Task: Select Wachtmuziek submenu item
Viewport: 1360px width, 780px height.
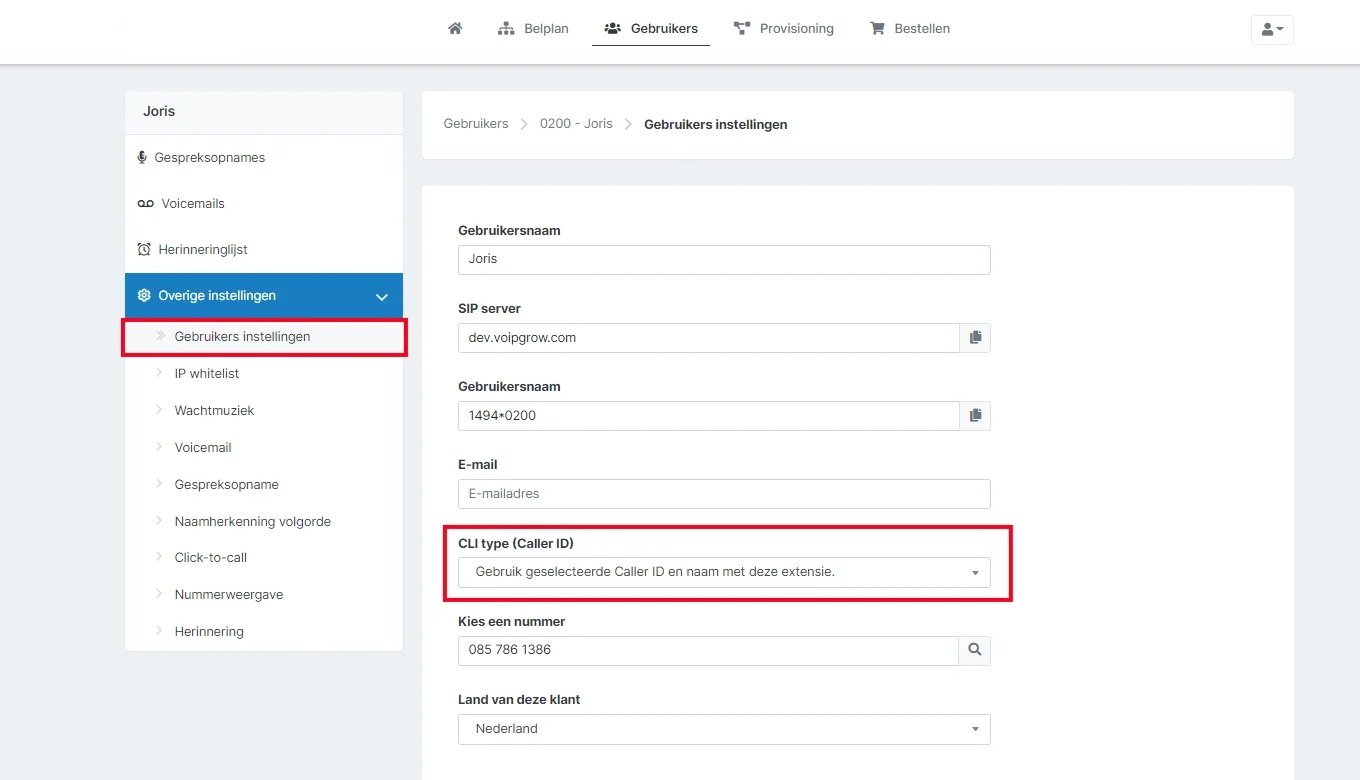Action: point(264,410)
